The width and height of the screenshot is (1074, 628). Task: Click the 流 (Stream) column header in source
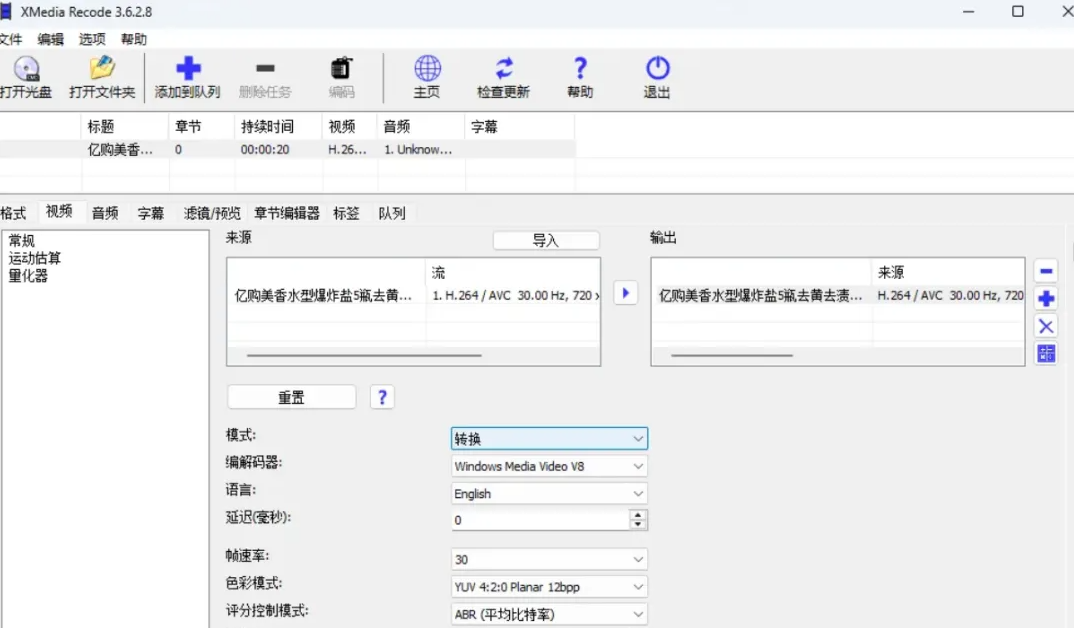pyautogui.click(x=513, y=273)
